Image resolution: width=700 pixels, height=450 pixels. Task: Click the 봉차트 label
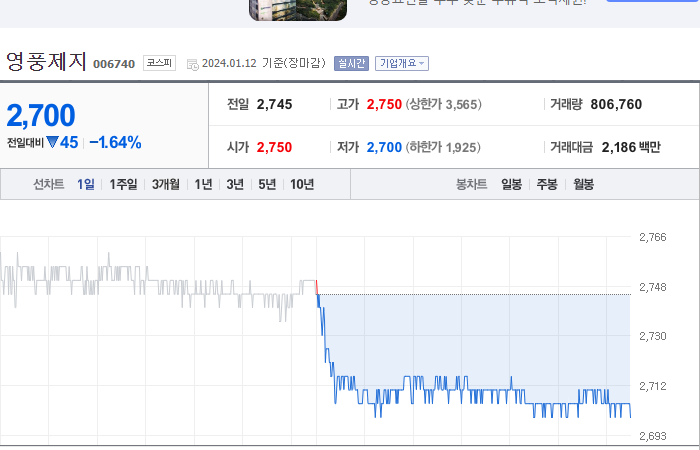pos(471,184)
